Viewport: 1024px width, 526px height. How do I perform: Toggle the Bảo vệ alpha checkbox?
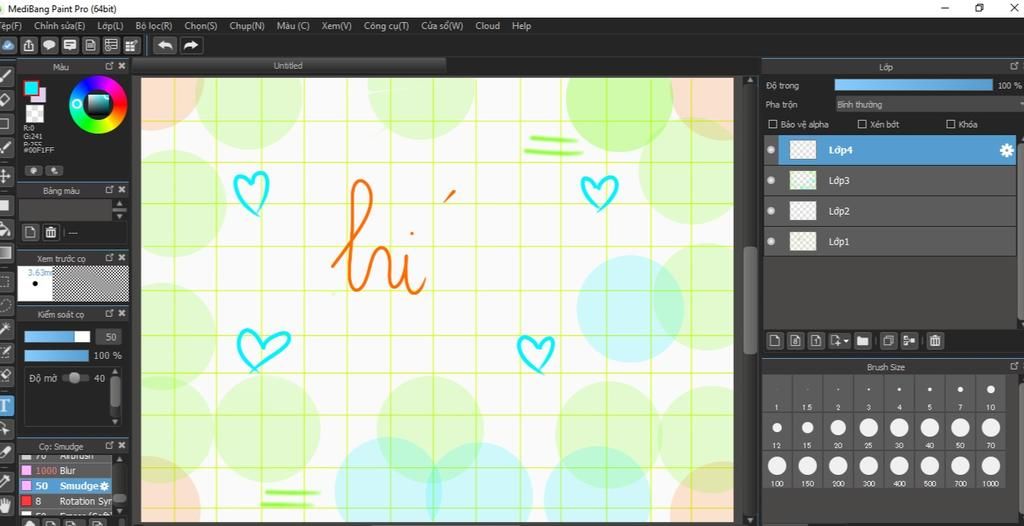[773, 124]
